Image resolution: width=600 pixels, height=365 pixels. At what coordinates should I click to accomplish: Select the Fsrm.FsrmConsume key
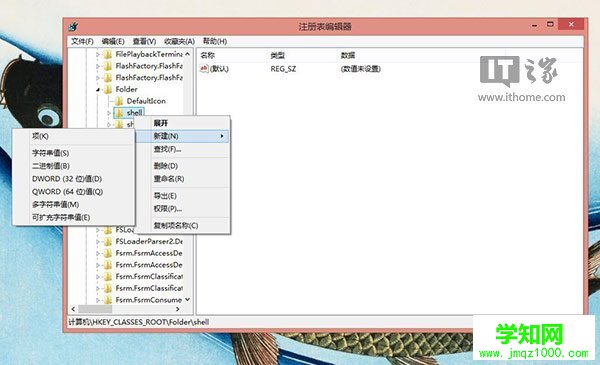tap(148, 300)
